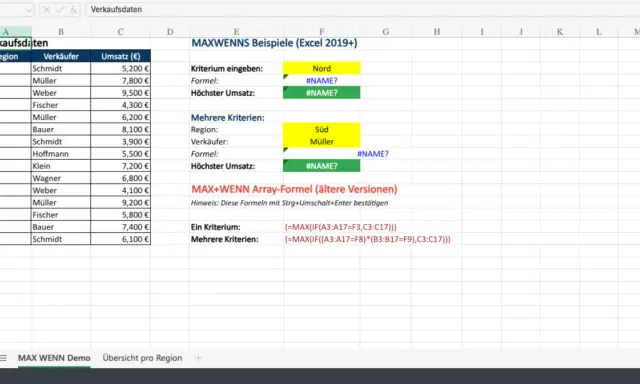Expand the Name Box dropdown arrow
640x384 pixels.
click(29, 10)
